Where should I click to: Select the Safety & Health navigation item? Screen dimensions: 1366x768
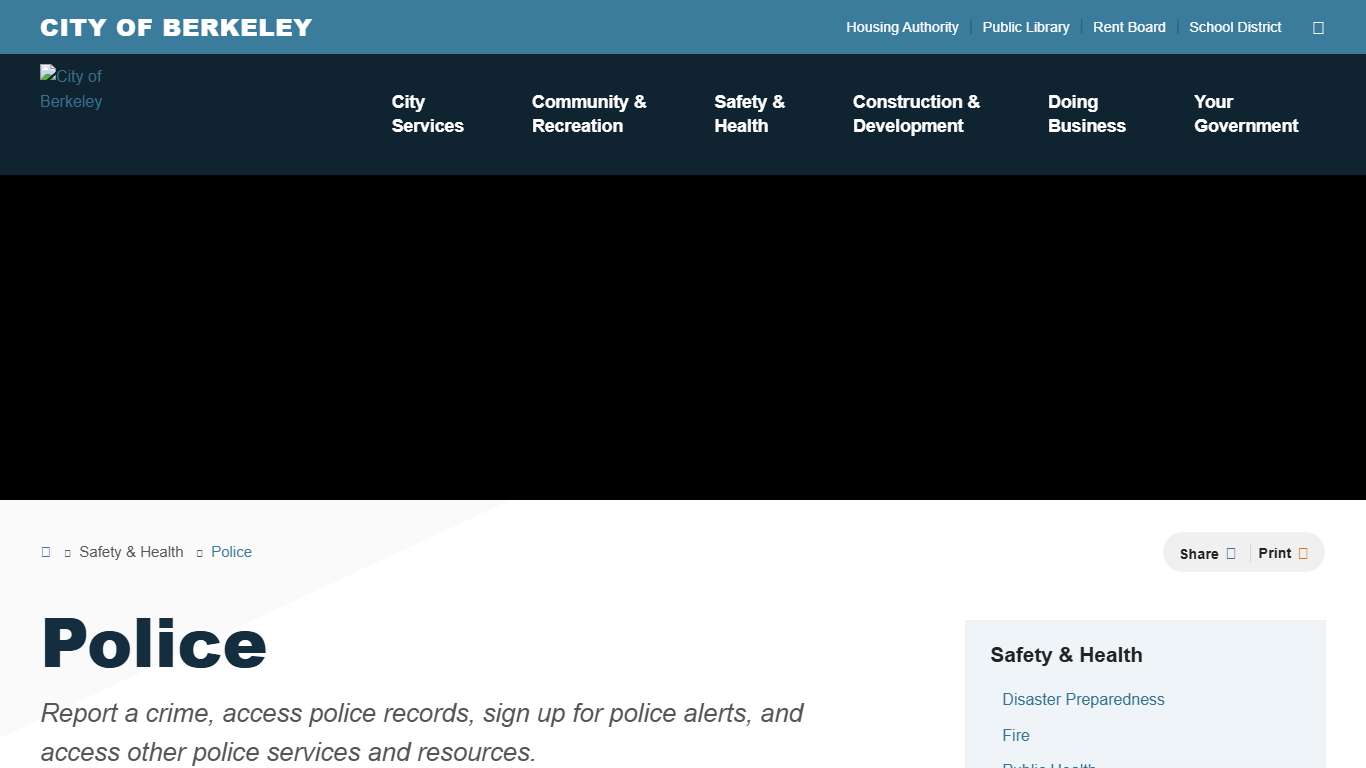click(x=748, y=113)
